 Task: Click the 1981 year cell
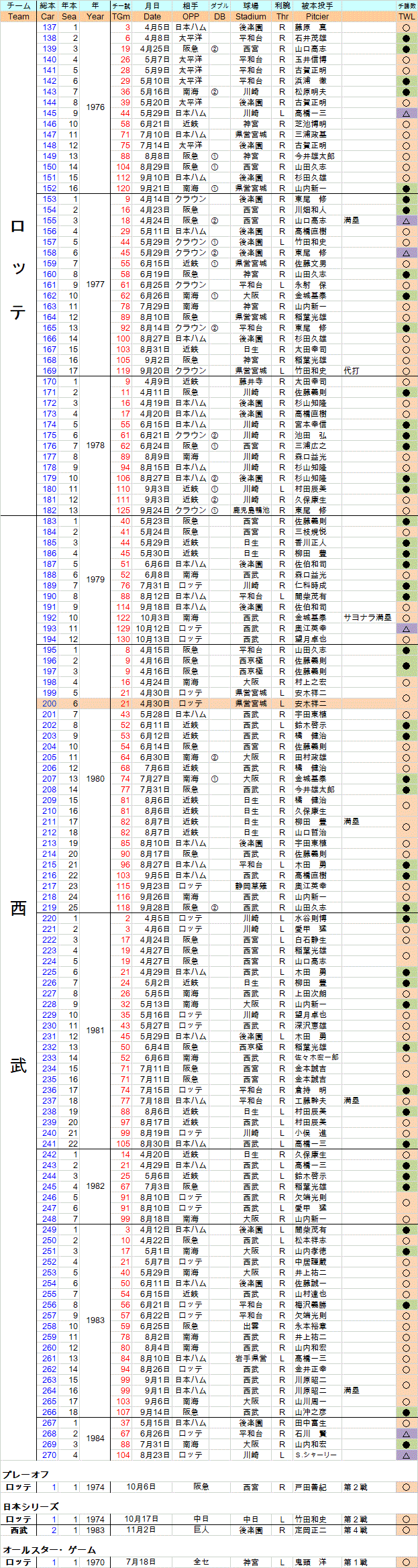(x=95, y=1031)
